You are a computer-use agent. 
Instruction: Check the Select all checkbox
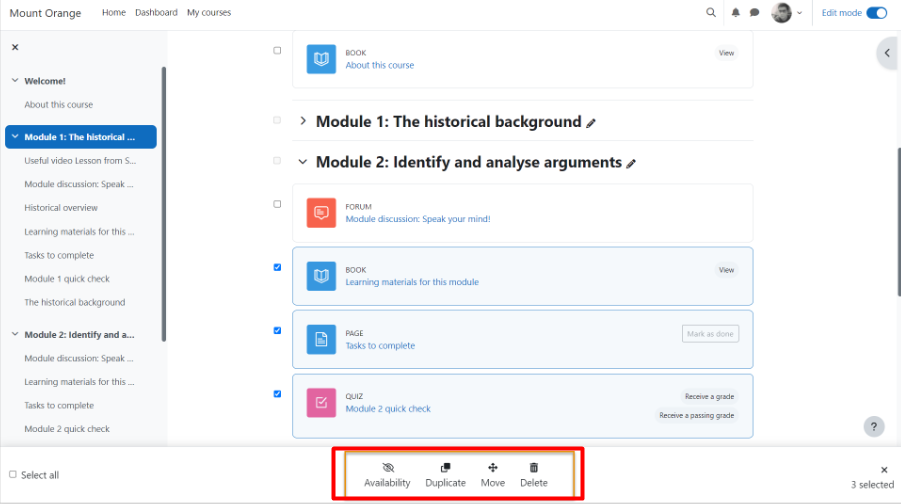coord(13,475)
